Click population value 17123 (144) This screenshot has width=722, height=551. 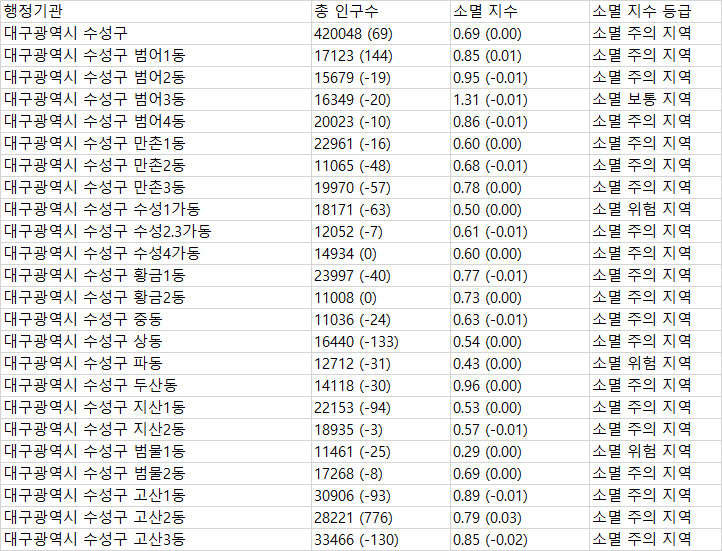(353, 56)
